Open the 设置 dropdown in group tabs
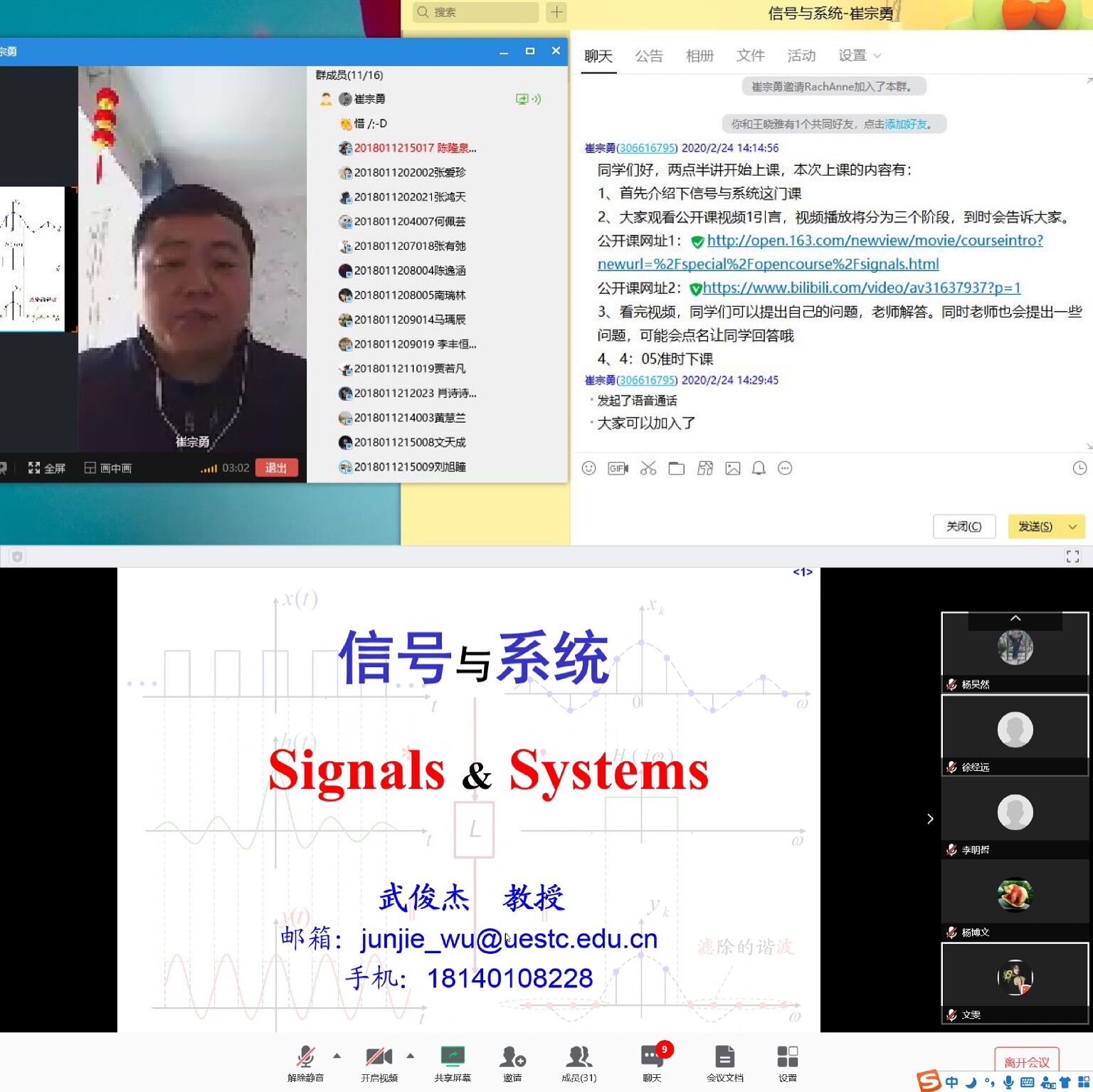 859,56
